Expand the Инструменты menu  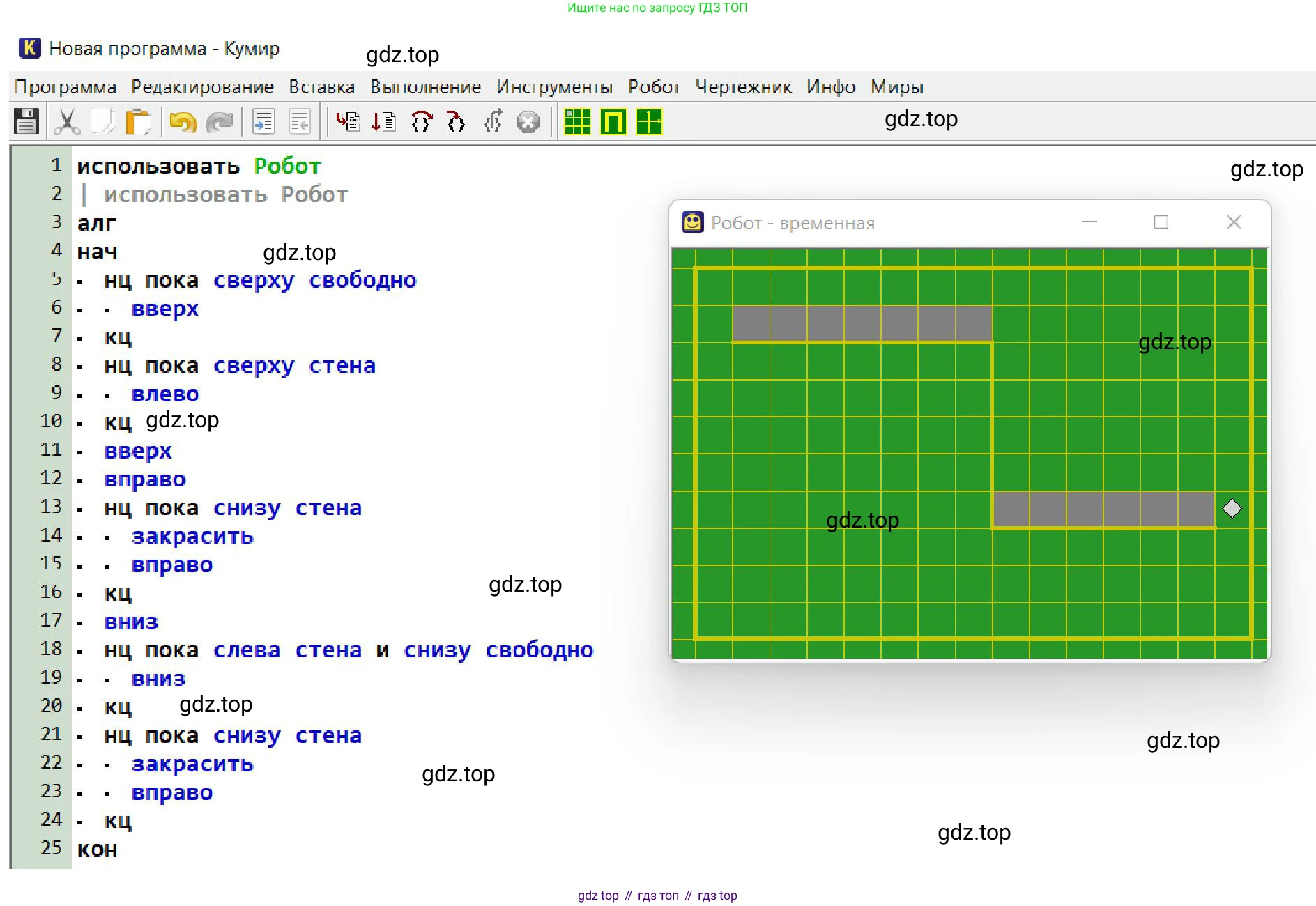[554, 87]
